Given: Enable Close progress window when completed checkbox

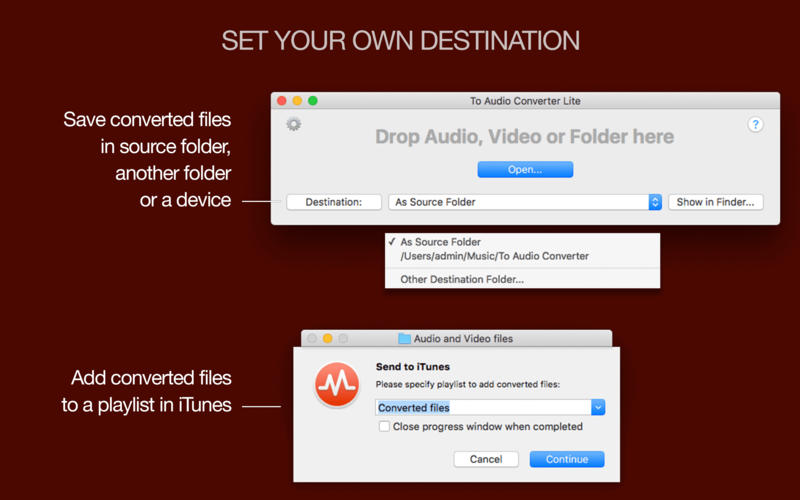Looking at the screenshot, I should (384, 426).
